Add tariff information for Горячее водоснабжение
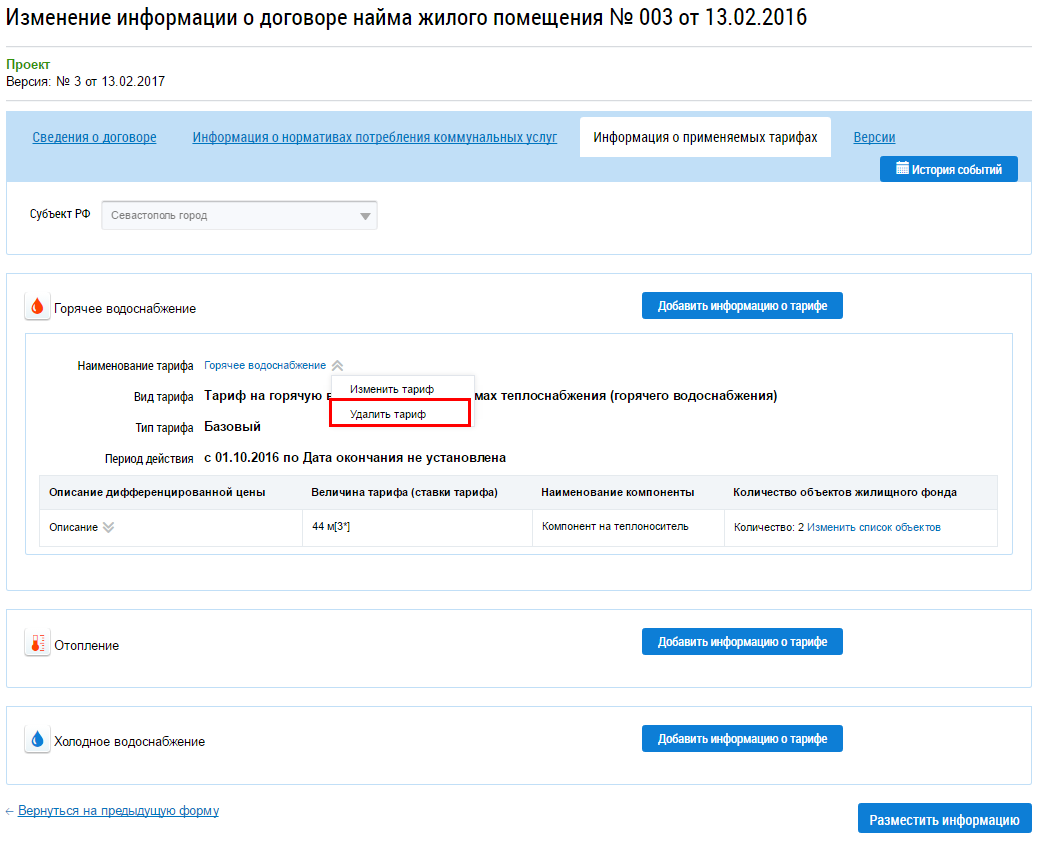1046x843 pixels. click(x=742, y=306)
